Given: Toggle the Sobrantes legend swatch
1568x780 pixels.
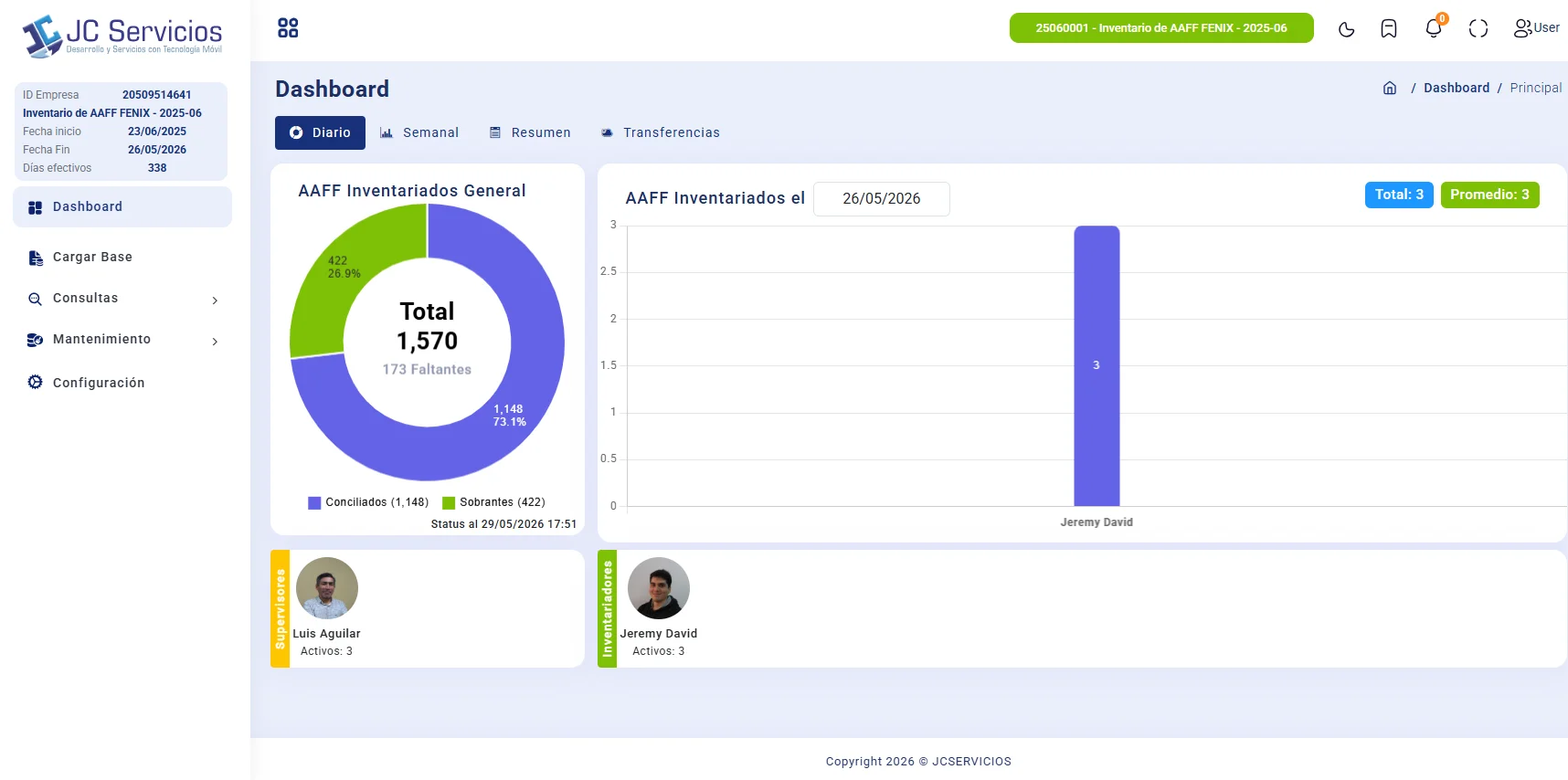Looking at the screenshot, I should (449, 503).
